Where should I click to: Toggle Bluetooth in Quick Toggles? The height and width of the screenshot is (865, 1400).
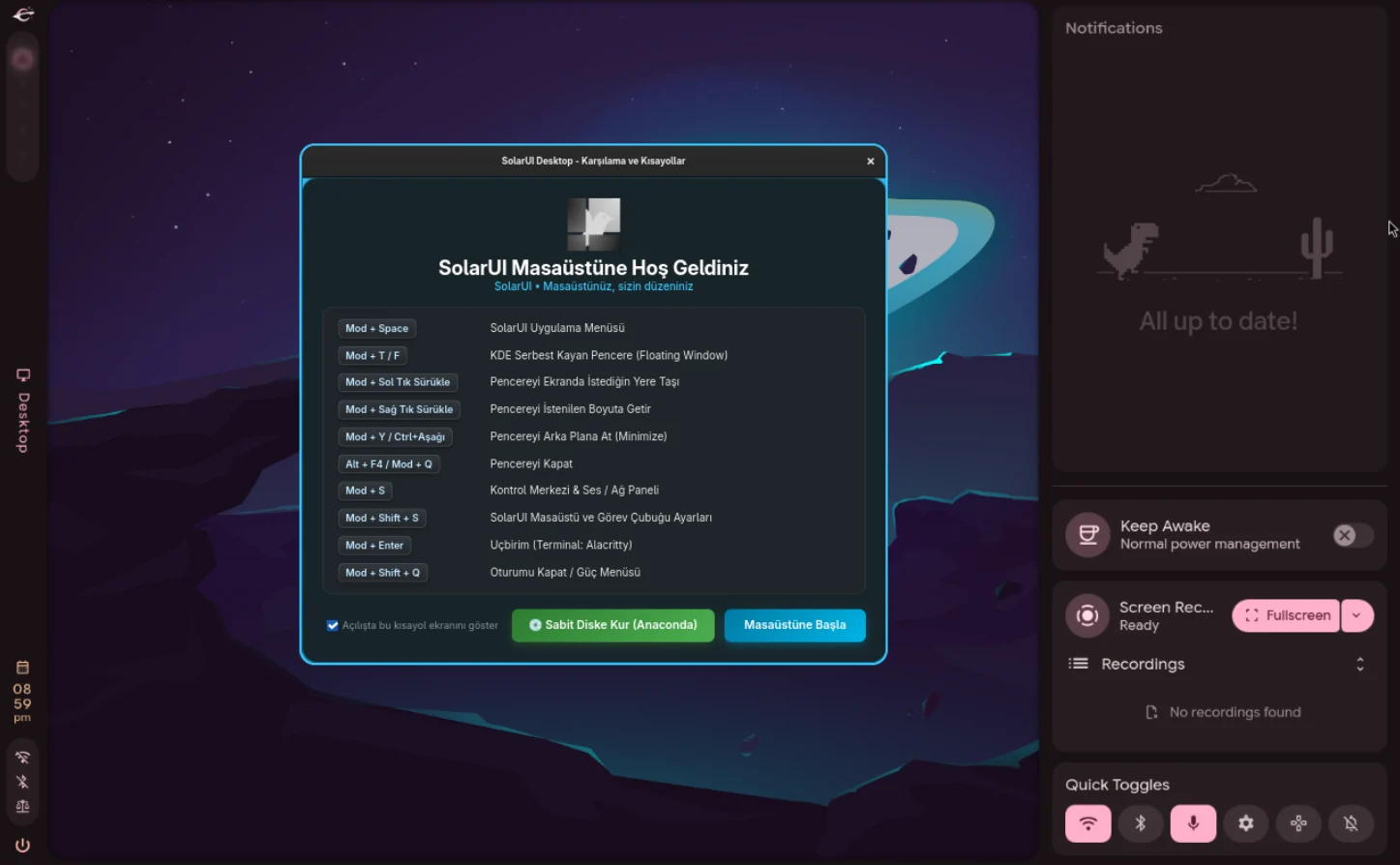coord(1141,823)
